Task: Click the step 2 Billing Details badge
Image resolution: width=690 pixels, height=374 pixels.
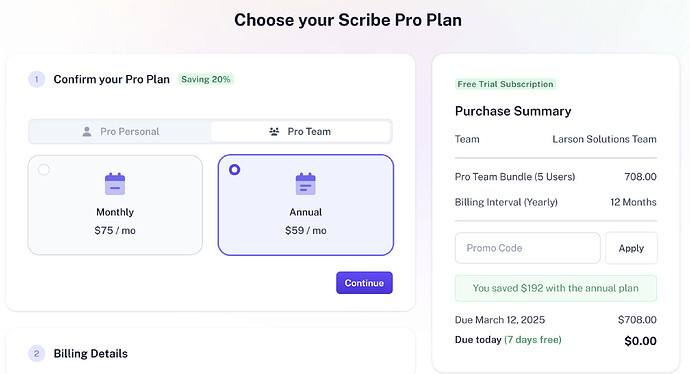Action: (x=37, y=354)
